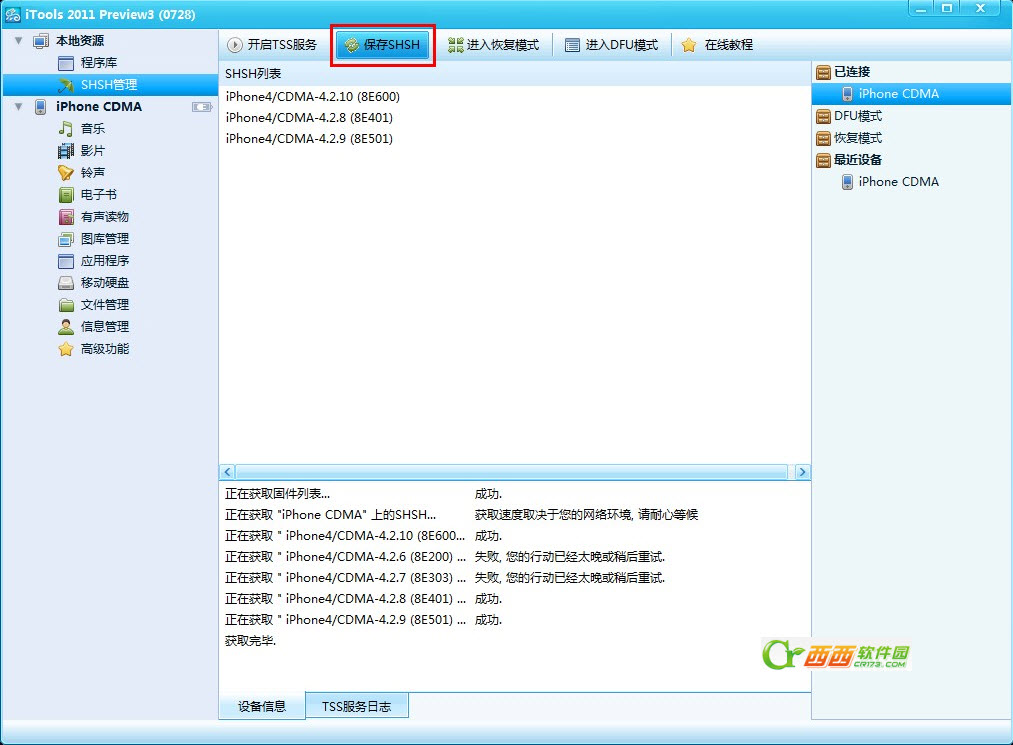Viewport: 1013px width, 745px height.
Task: Open 有声读物 audiobook icon
Action: pos(66,216)
